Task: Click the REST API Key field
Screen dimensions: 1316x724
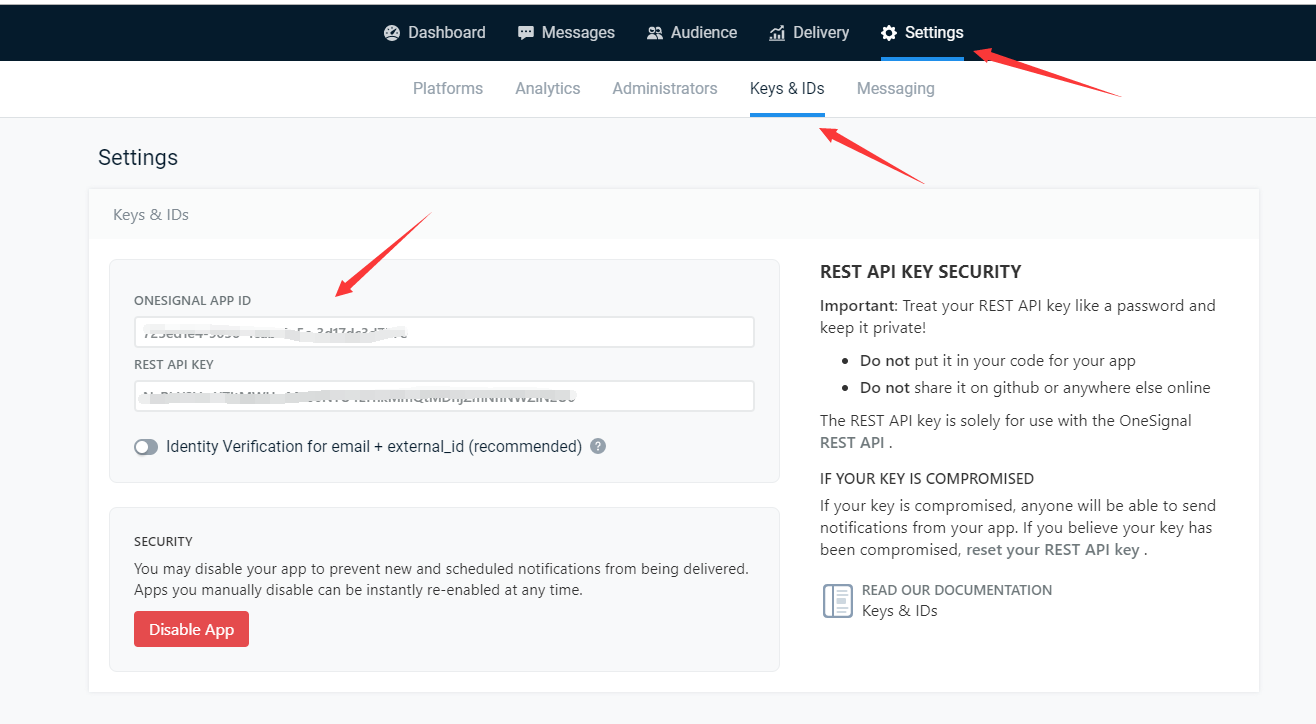Action: click(444, 396)
